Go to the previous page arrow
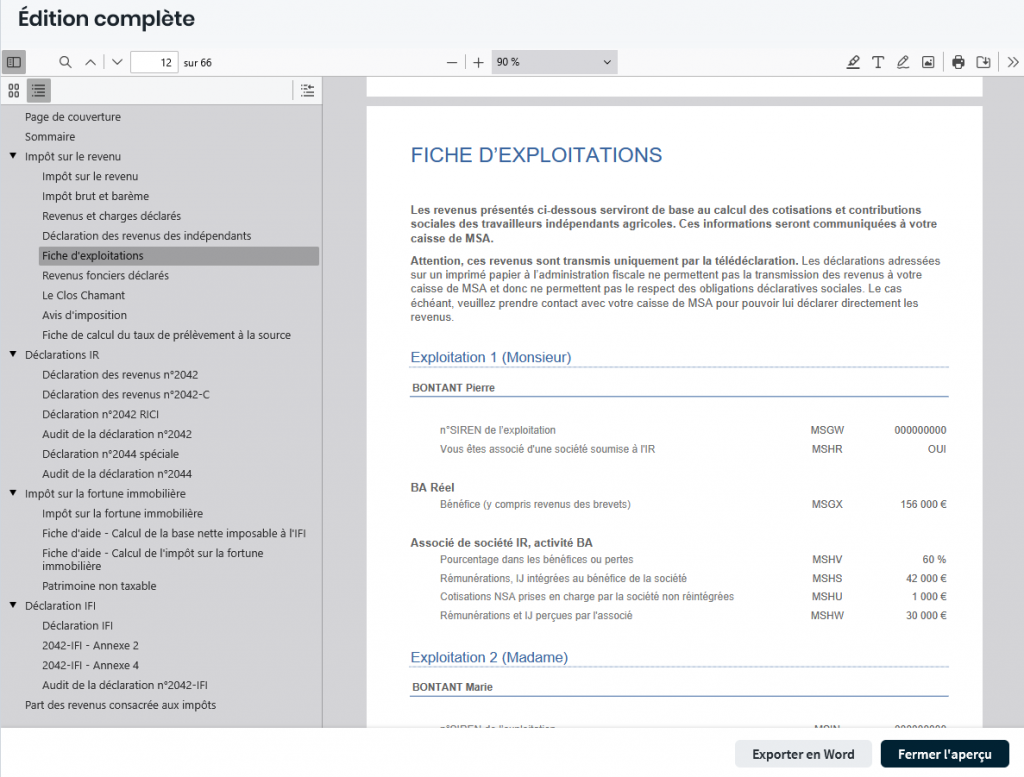This screenshot has width=1024, height=777. coord(90,62)
